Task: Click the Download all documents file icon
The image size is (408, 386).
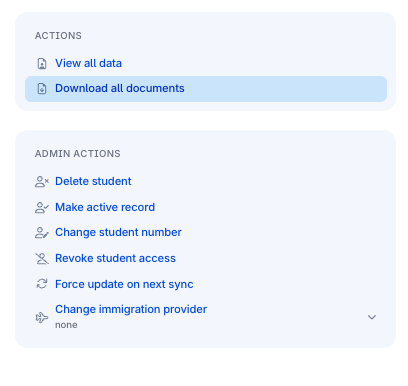Action: tap(42, 89)
